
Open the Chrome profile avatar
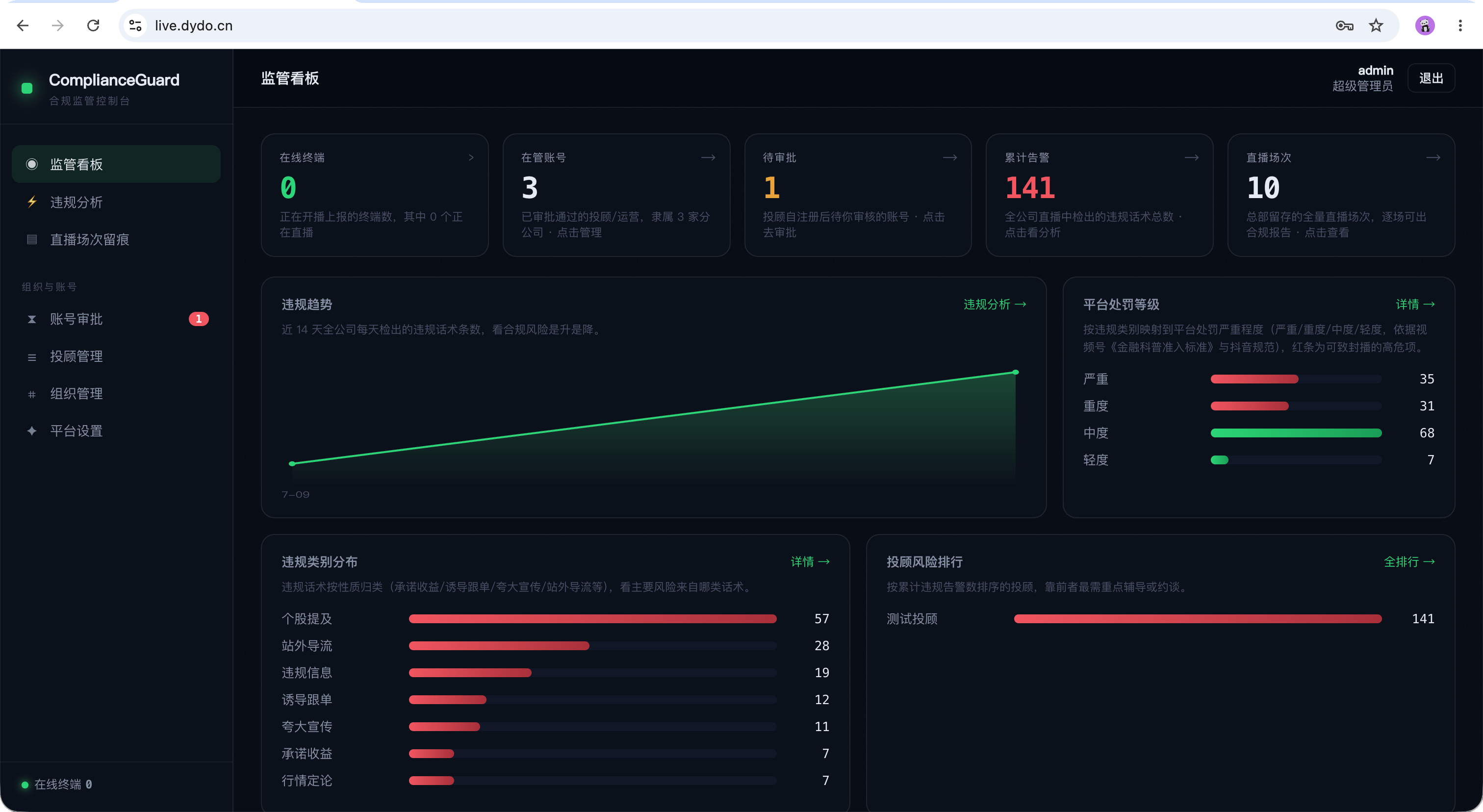[x=1425, y=25]
